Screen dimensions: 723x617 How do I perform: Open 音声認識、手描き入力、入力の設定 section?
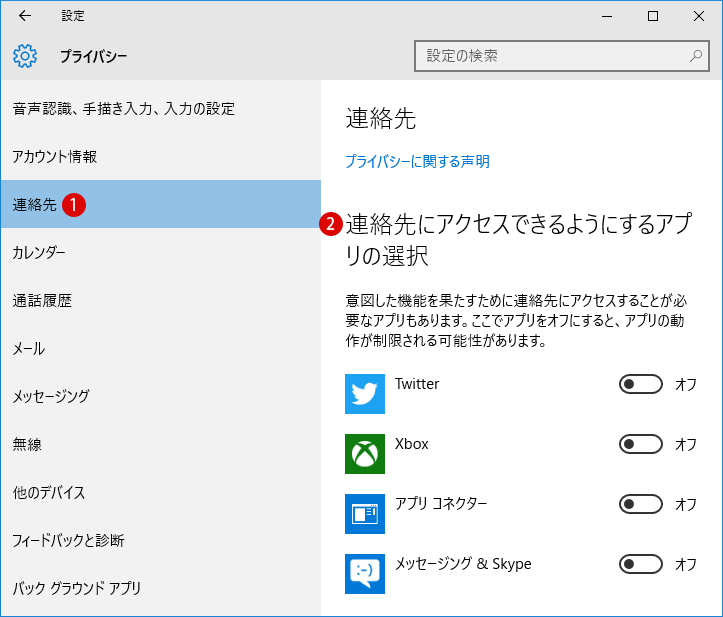click(160, 109)
